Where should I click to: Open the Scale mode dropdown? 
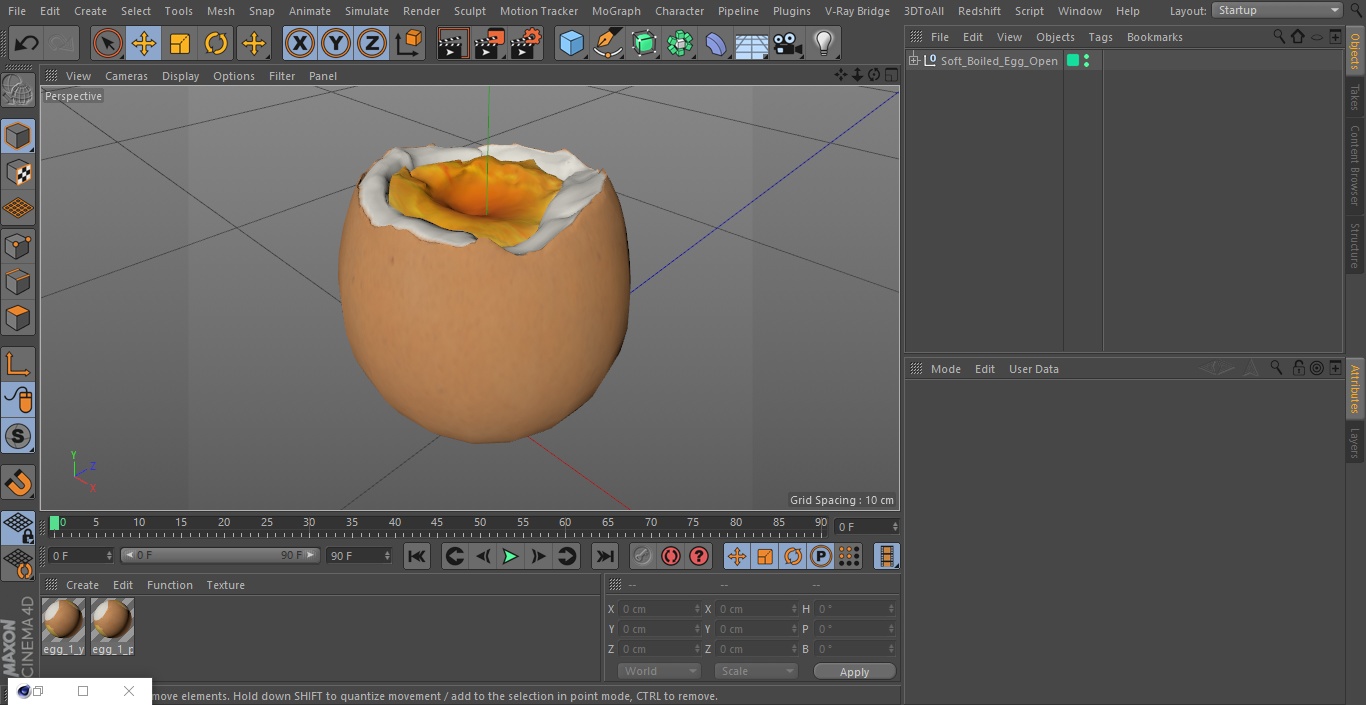tap(756, 671)
